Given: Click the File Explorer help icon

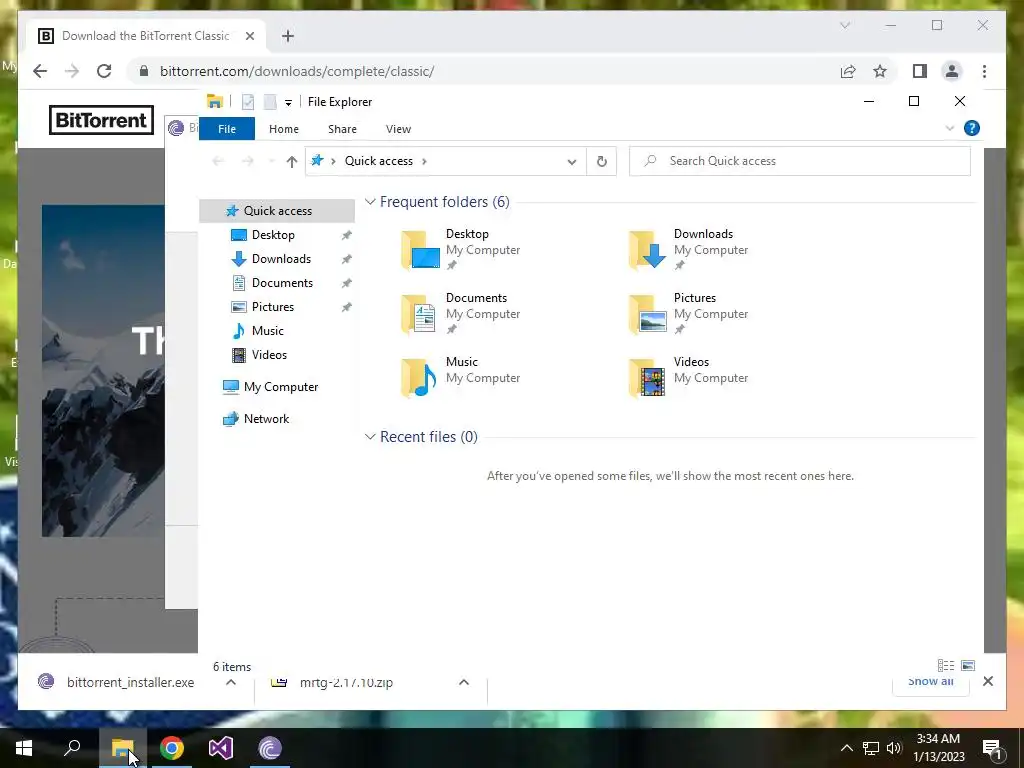Looking at the screenshot, I should pos(972,128).
